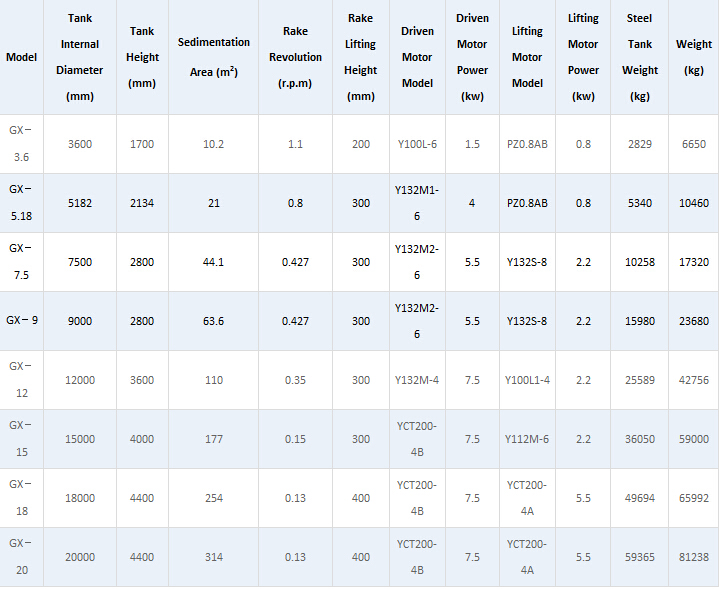The height and width of the screenshot is (589, 719).
Task: Click the Model column header
Action: (x=21, y=57)
